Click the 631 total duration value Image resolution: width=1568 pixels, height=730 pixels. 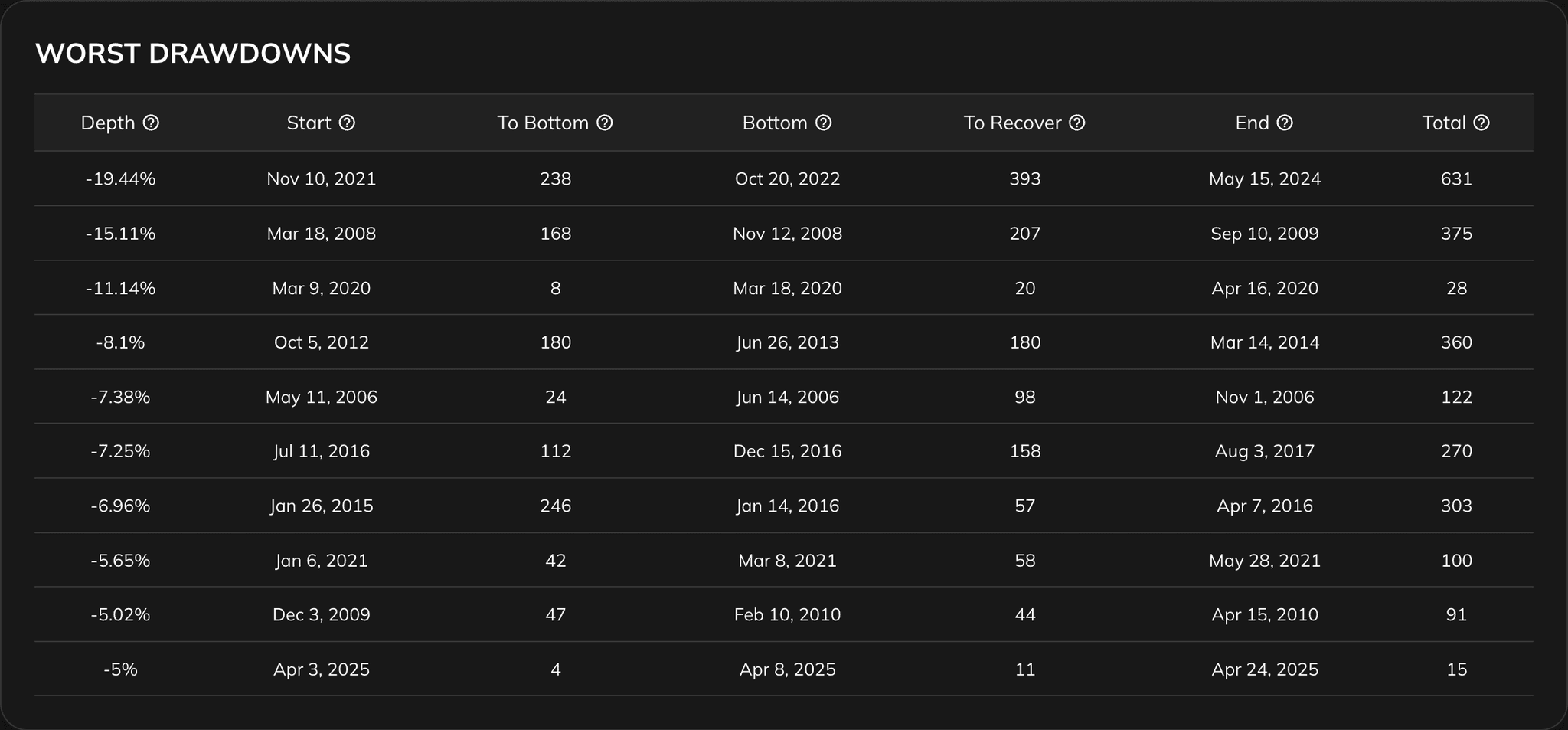point(1457,178)
